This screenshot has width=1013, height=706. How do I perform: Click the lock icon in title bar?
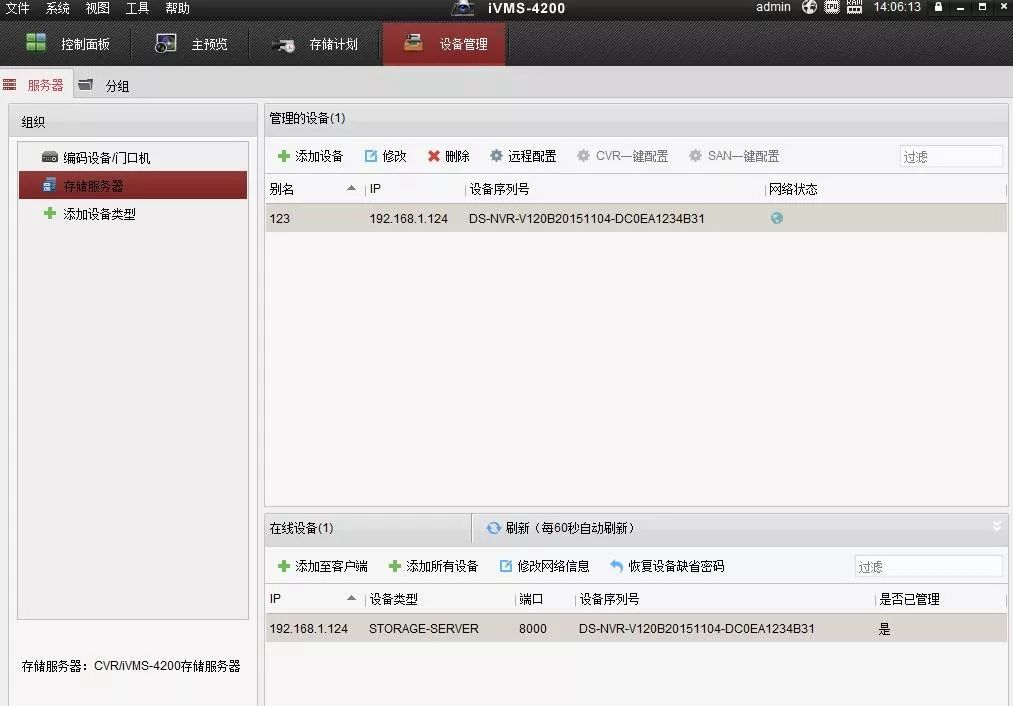tap(938, 6)
